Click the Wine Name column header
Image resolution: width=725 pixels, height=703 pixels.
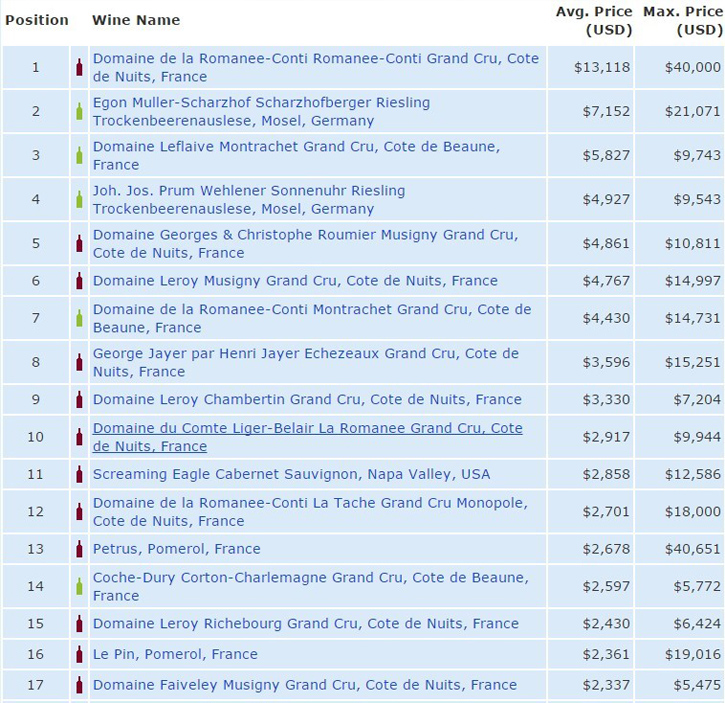136,20
